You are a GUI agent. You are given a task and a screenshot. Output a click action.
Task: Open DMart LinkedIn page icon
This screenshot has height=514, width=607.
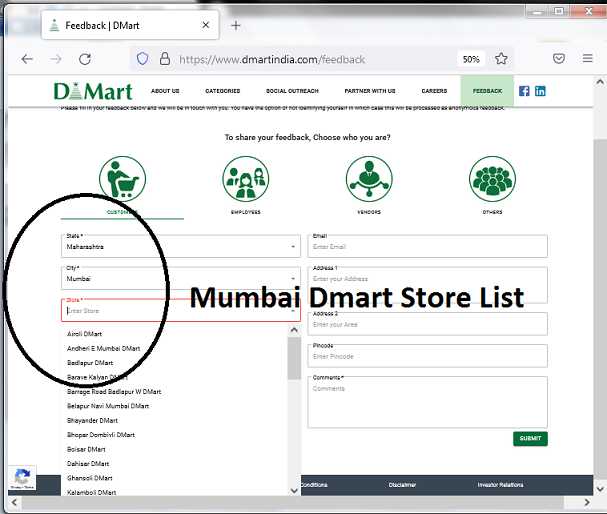(x=540, y=91)
